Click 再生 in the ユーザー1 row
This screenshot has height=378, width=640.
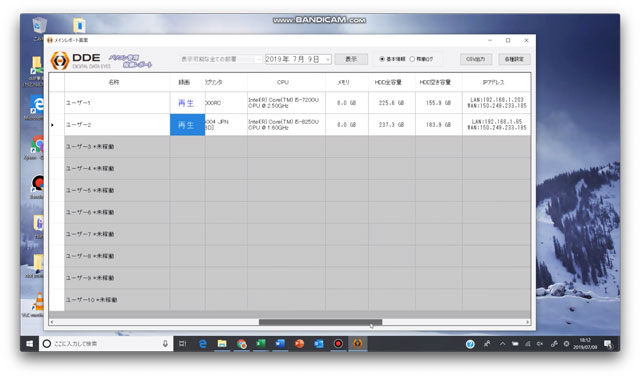[186, 103]
